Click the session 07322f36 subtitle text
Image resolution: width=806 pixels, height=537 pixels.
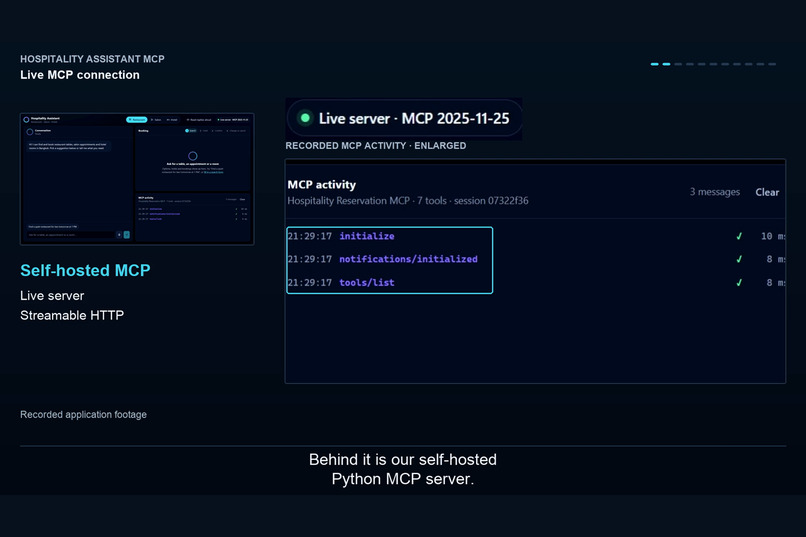click(x=491, y=200)
